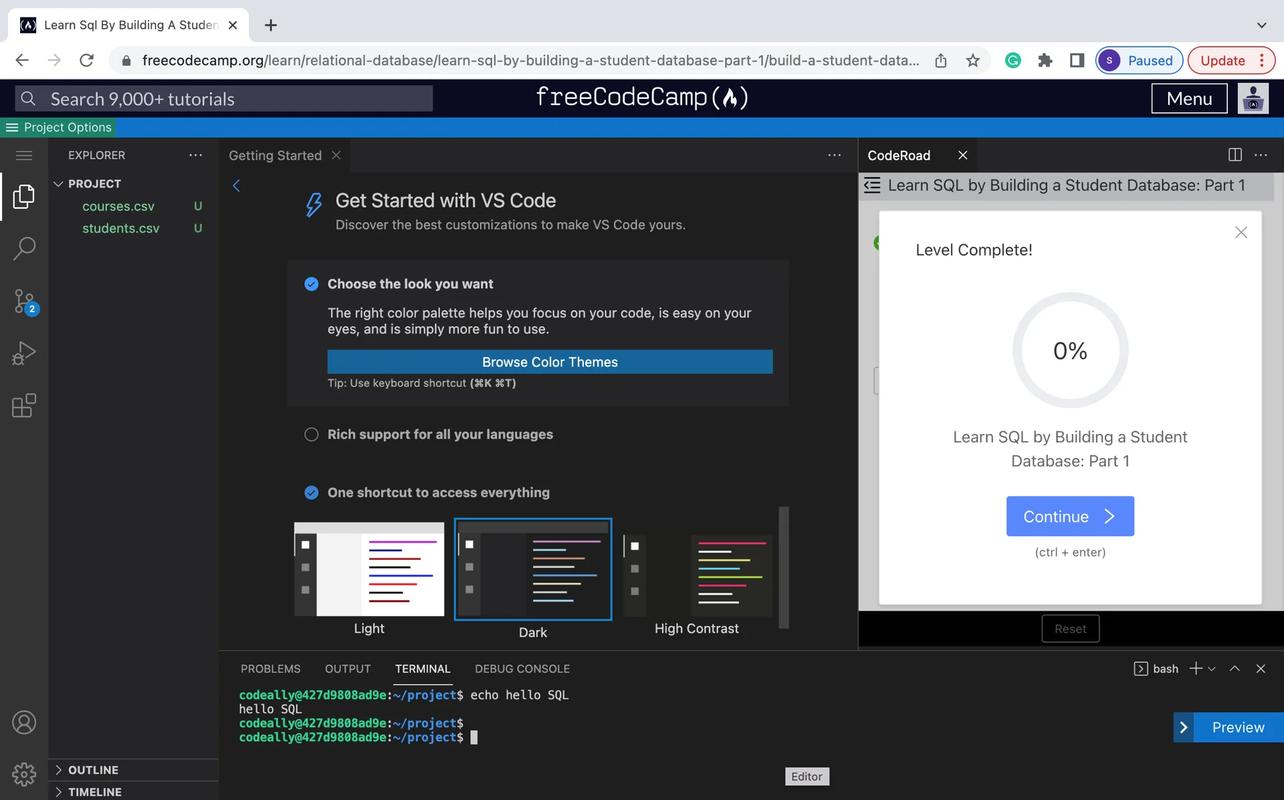Switch to the OUTPUT panel tab
1284x800 pixels.
(348, 669)
